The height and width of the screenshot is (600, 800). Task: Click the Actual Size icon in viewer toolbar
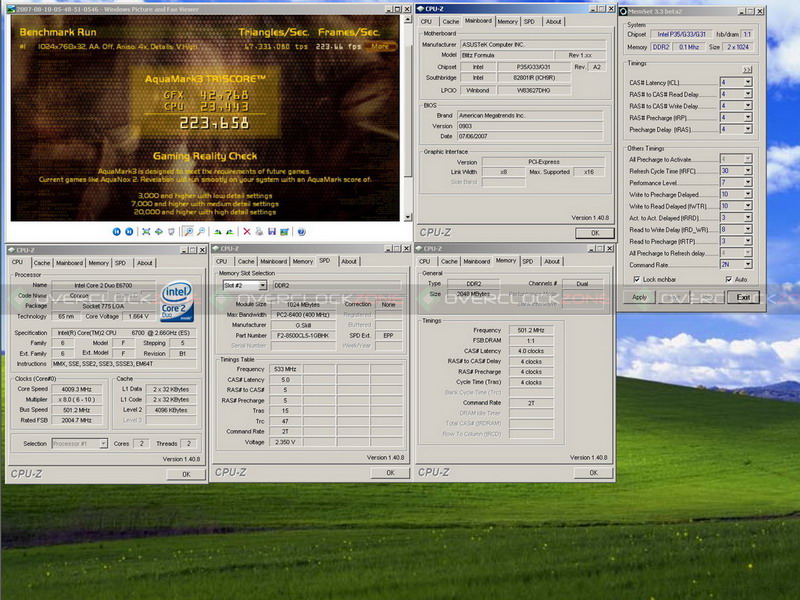(159, 232)
